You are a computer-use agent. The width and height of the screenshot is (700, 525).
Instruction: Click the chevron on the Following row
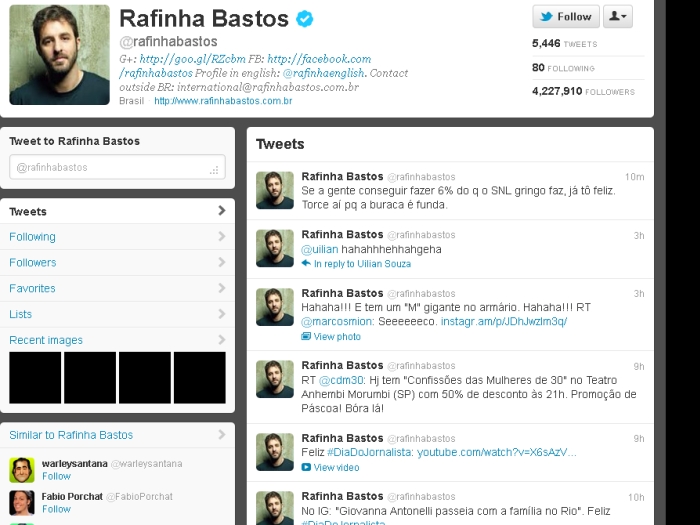pyautogui.click(x=221, y=237)
